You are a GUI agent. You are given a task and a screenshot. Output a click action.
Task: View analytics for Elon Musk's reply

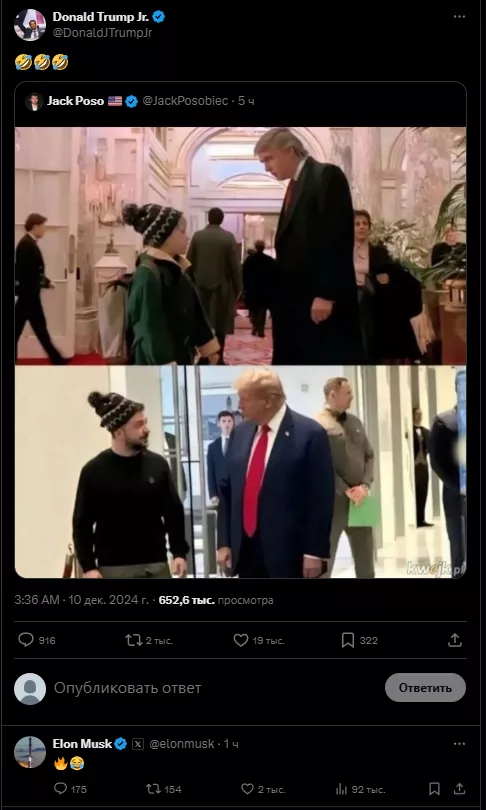(341, 788)
